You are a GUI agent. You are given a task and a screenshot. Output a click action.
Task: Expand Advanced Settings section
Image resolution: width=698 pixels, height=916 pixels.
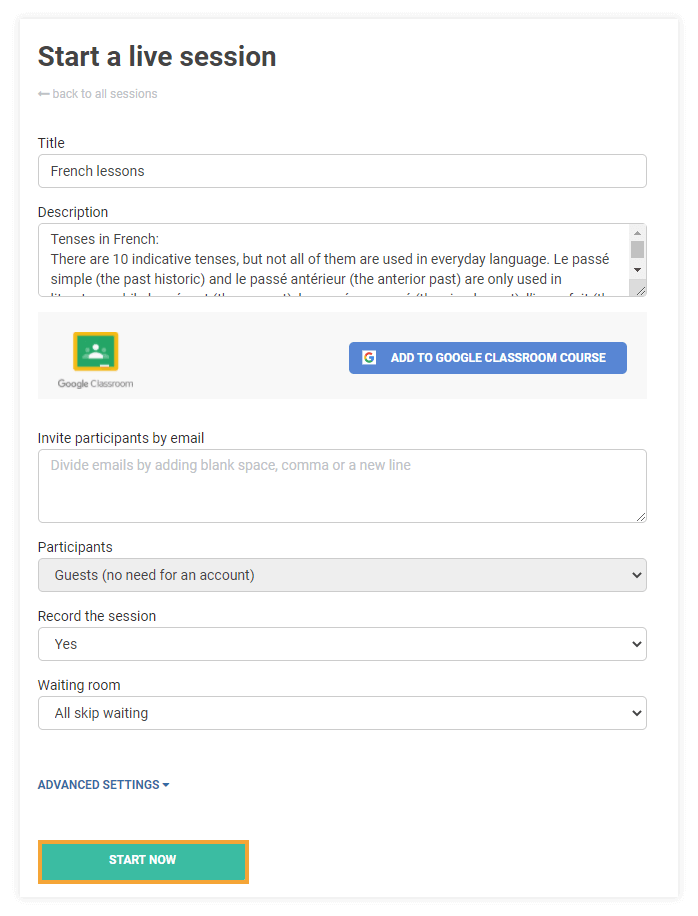(x=103, y=785)
